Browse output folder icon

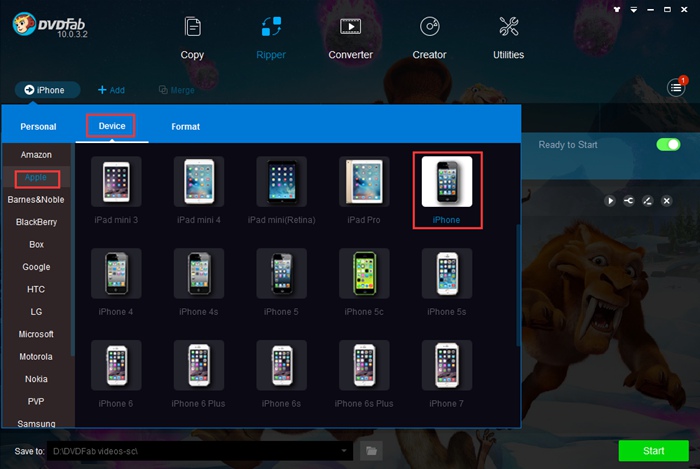coord(371,451)
